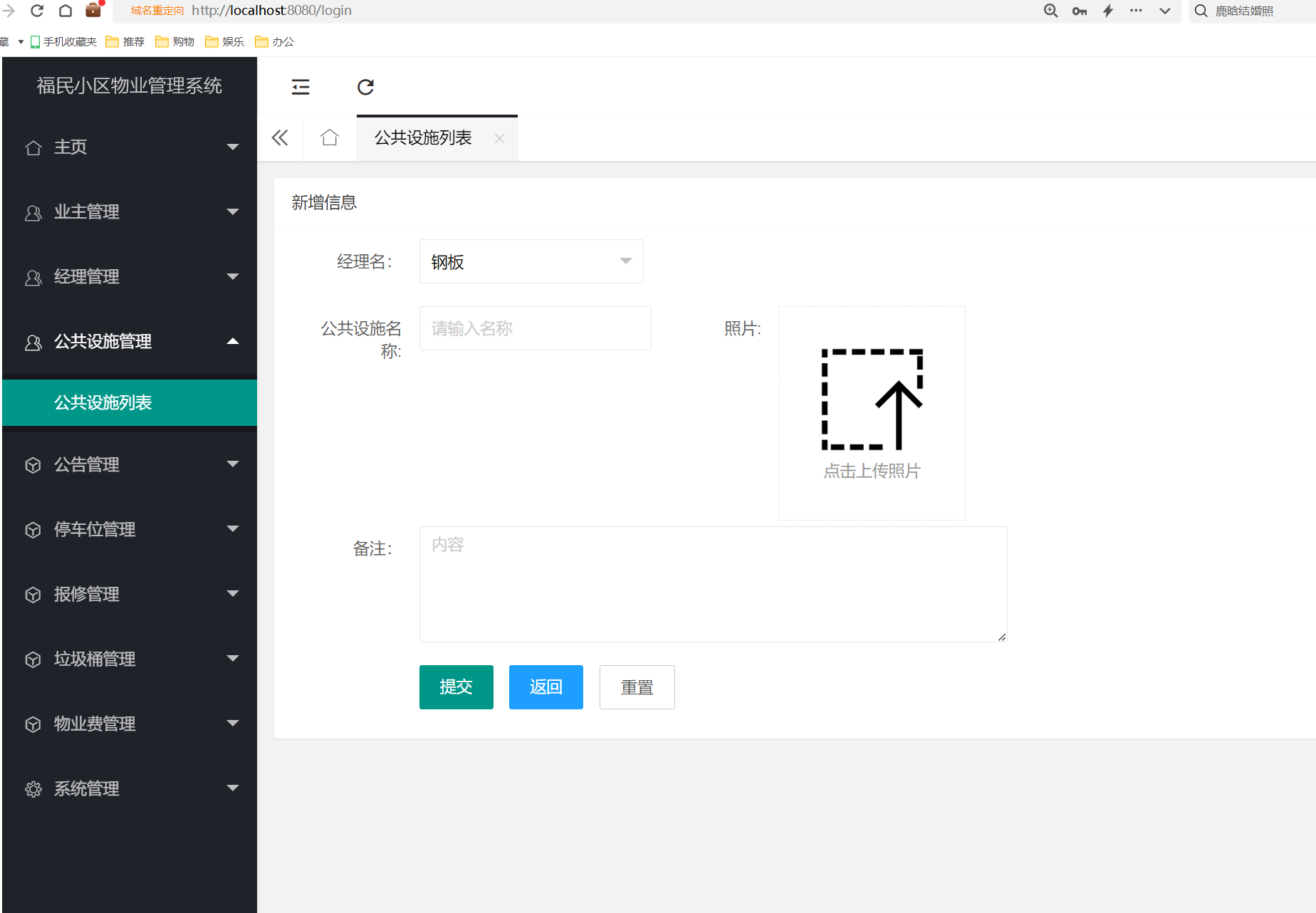1316x913 pixels.
Task: Click the green 提交 button
Action: pyautogui.click(x=456, y=687)
